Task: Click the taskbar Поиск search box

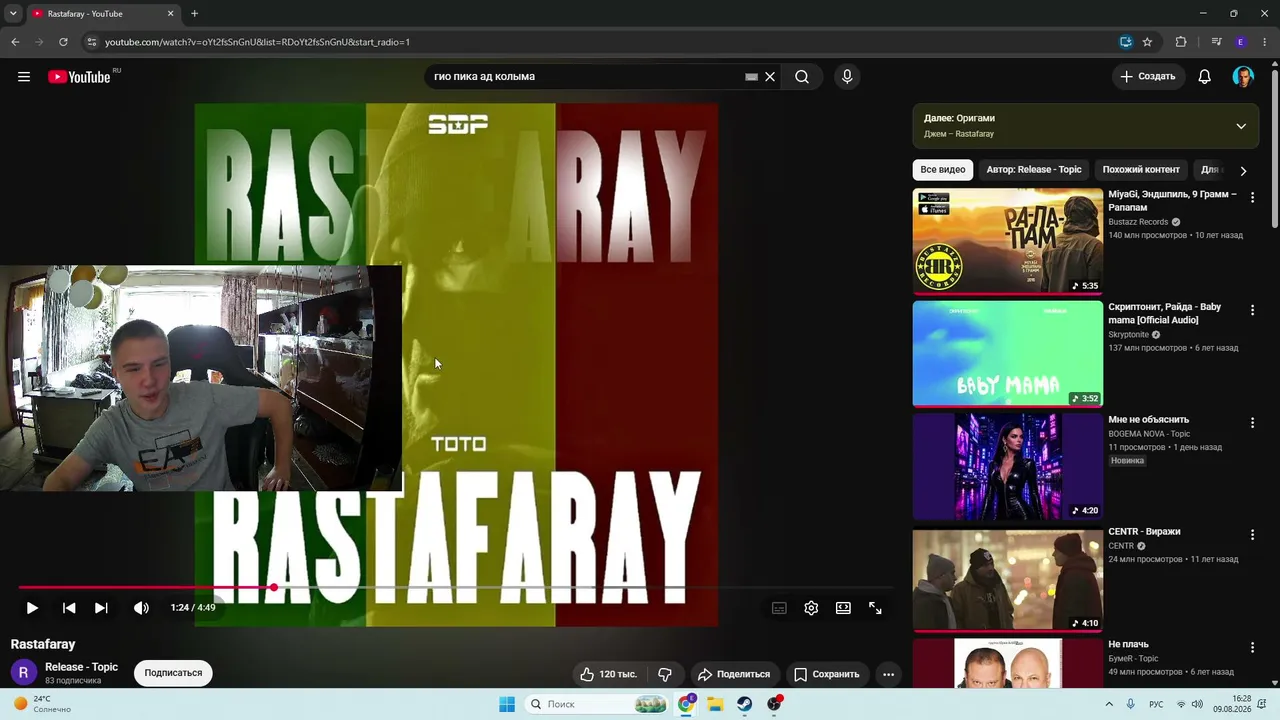Action: point(597,704)
